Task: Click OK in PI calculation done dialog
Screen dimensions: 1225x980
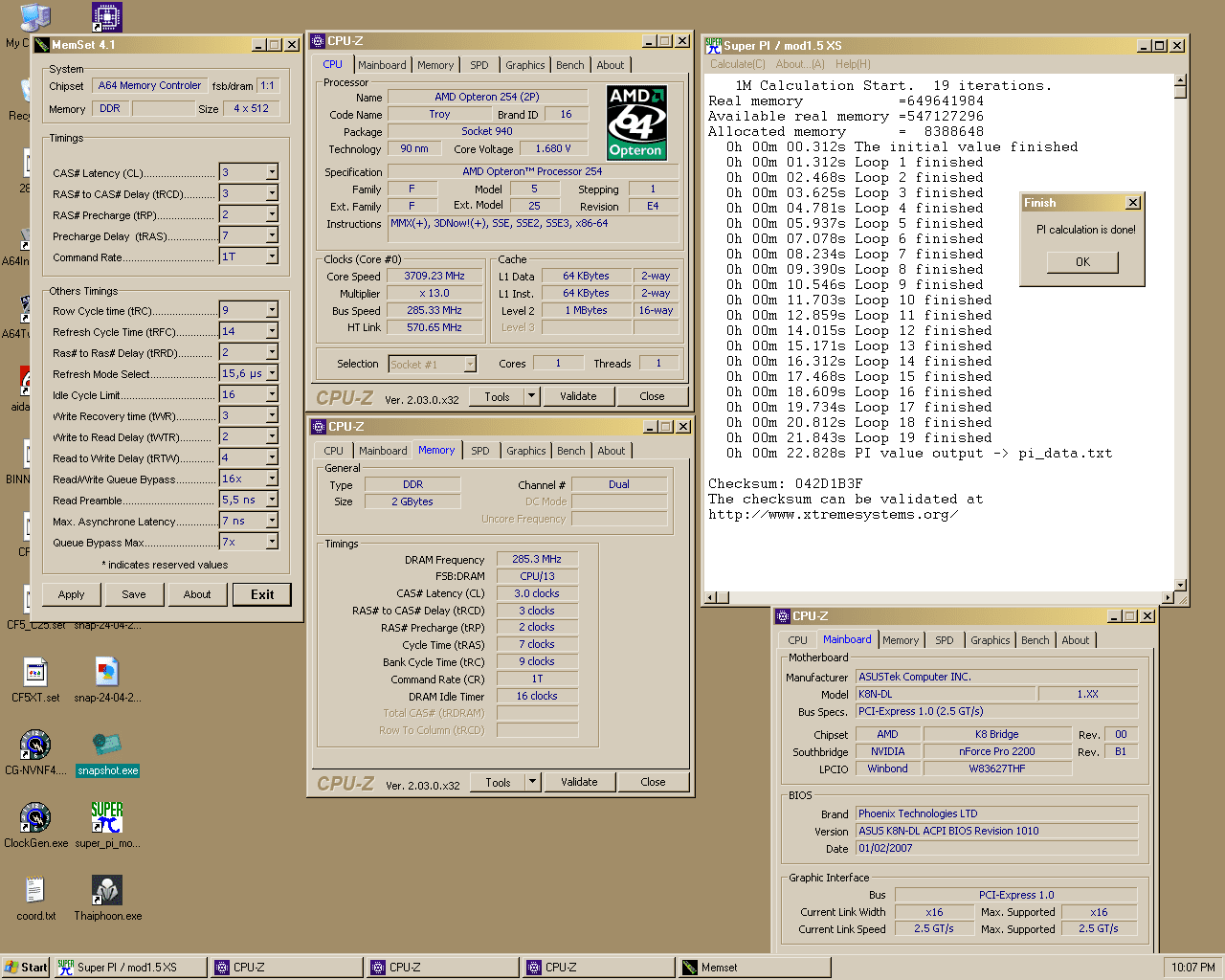Action: [1082, 262]
